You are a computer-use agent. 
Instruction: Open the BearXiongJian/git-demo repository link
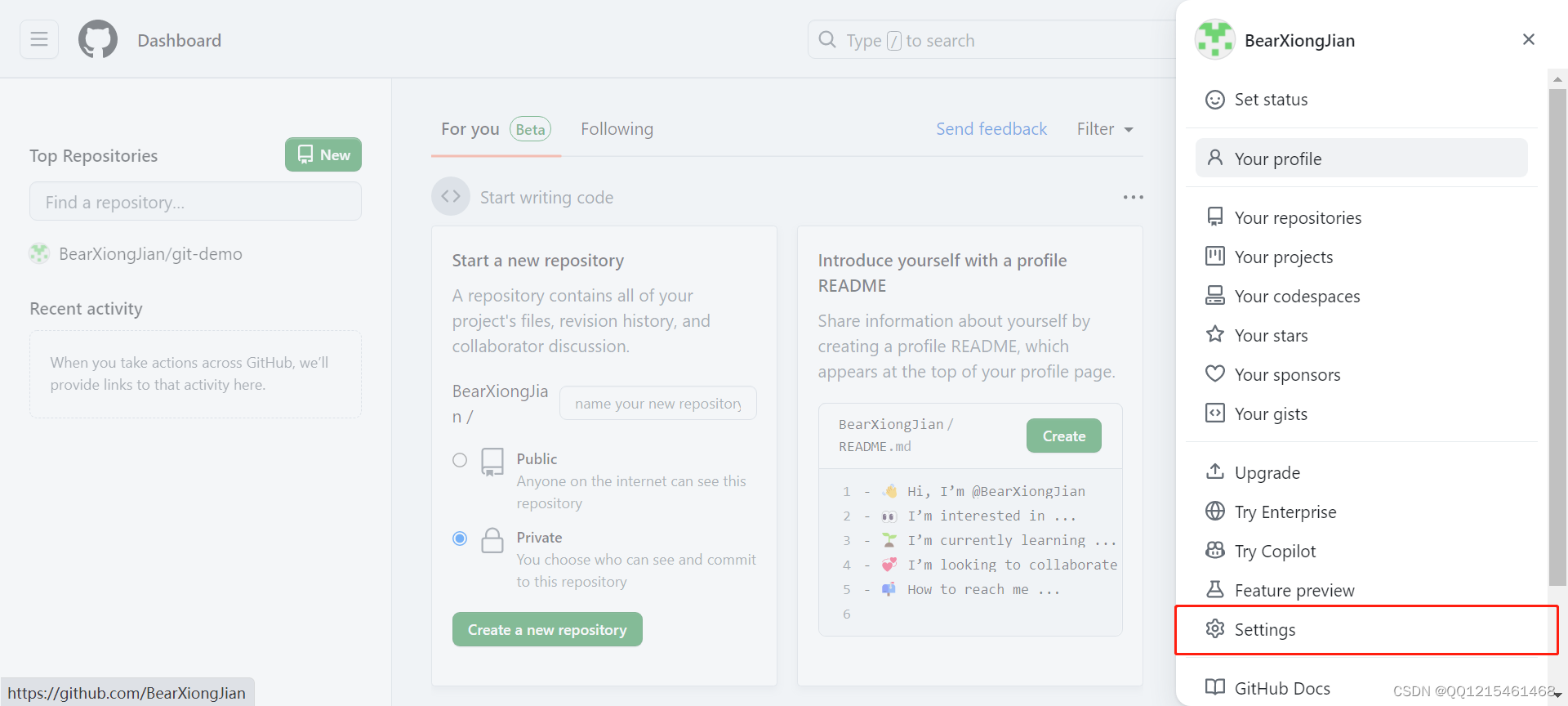150,253
